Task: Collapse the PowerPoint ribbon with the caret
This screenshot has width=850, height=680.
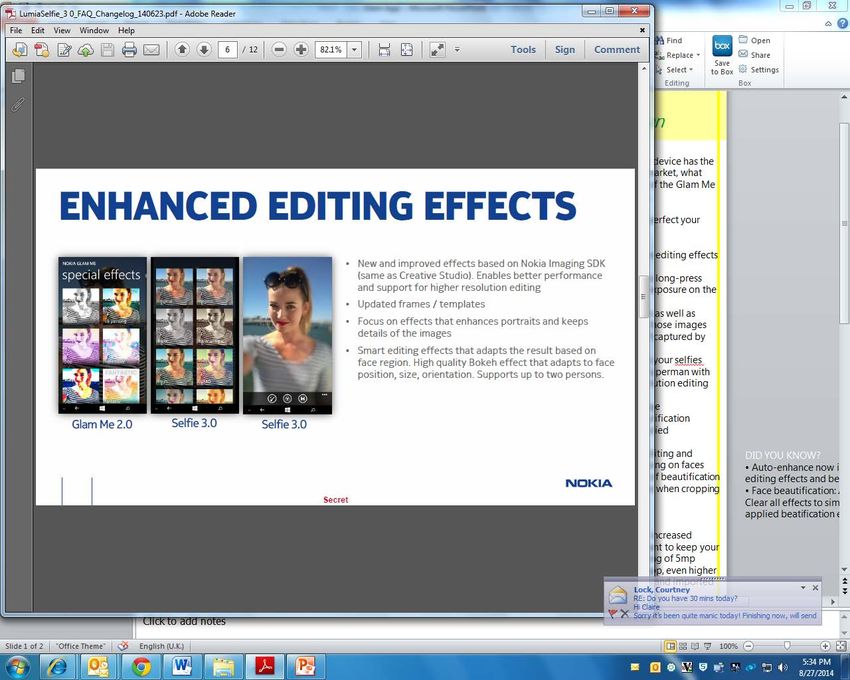Action: point(828,23)
